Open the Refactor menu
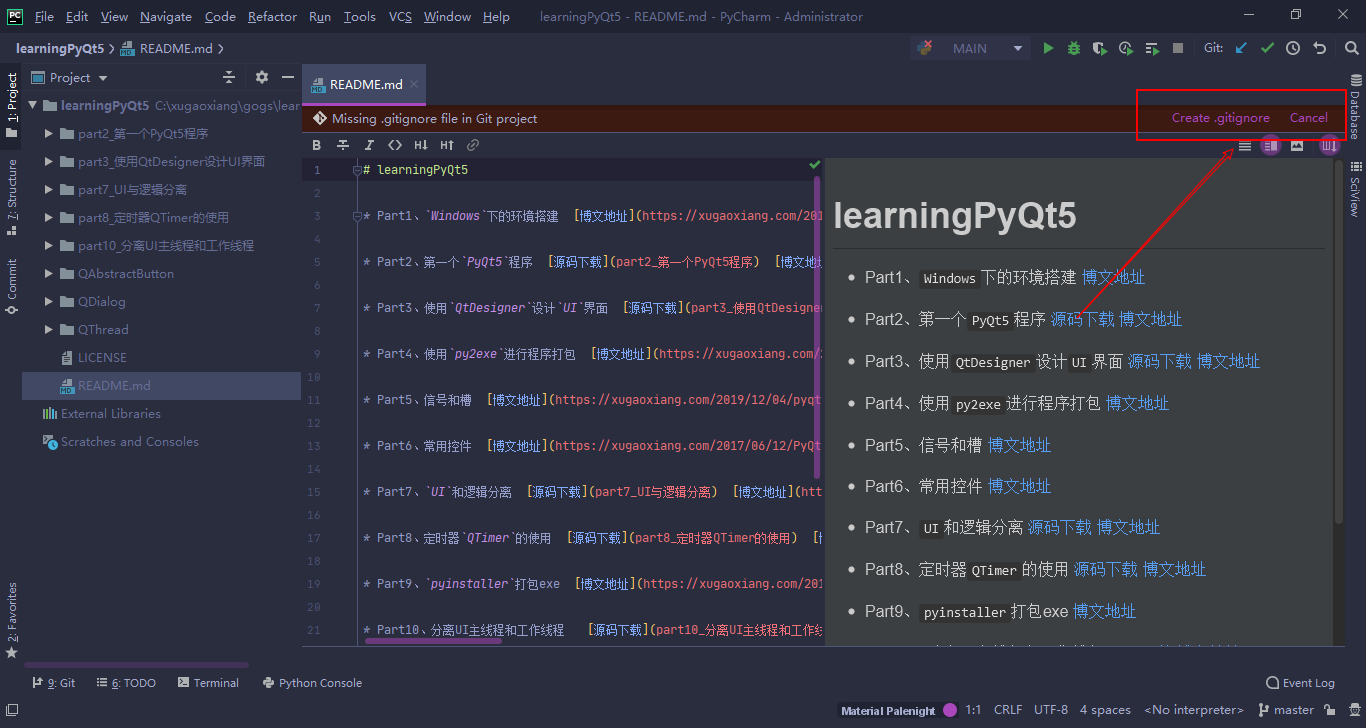The width and height of the screenshot is (1366, 728). pos(272,16)
